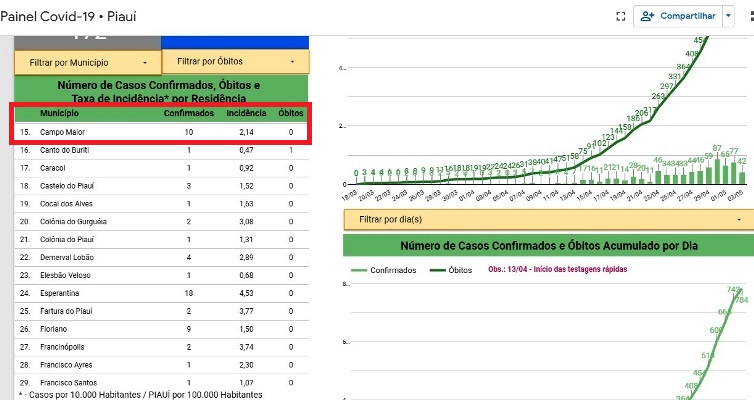Select the Castelo do Piauí row
The image size is (754, 400).
coord(162,186)
